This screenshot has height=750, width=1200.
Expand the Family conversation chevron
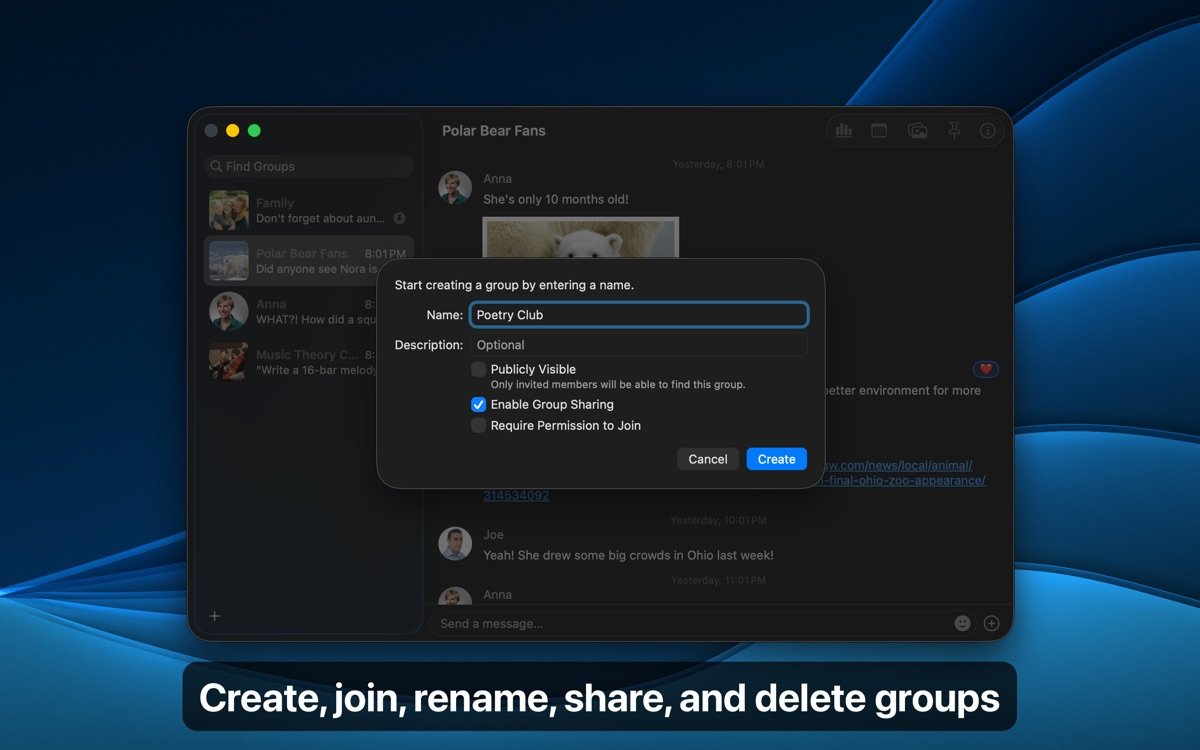401,217
